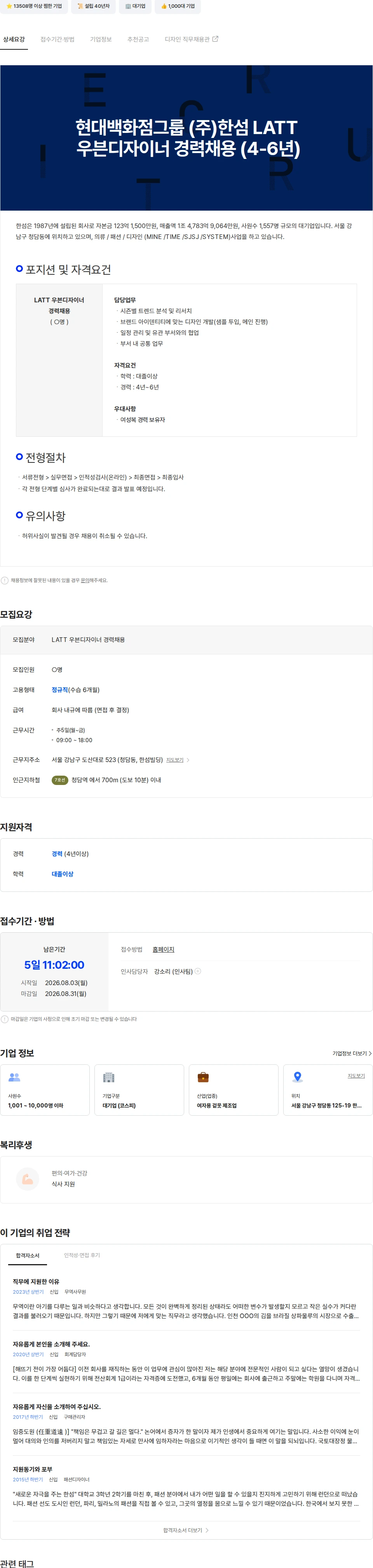Click the 산업(업종) briefcase icon
The width and height of the screenshot is (373, 1568).
coord(203,1077)
